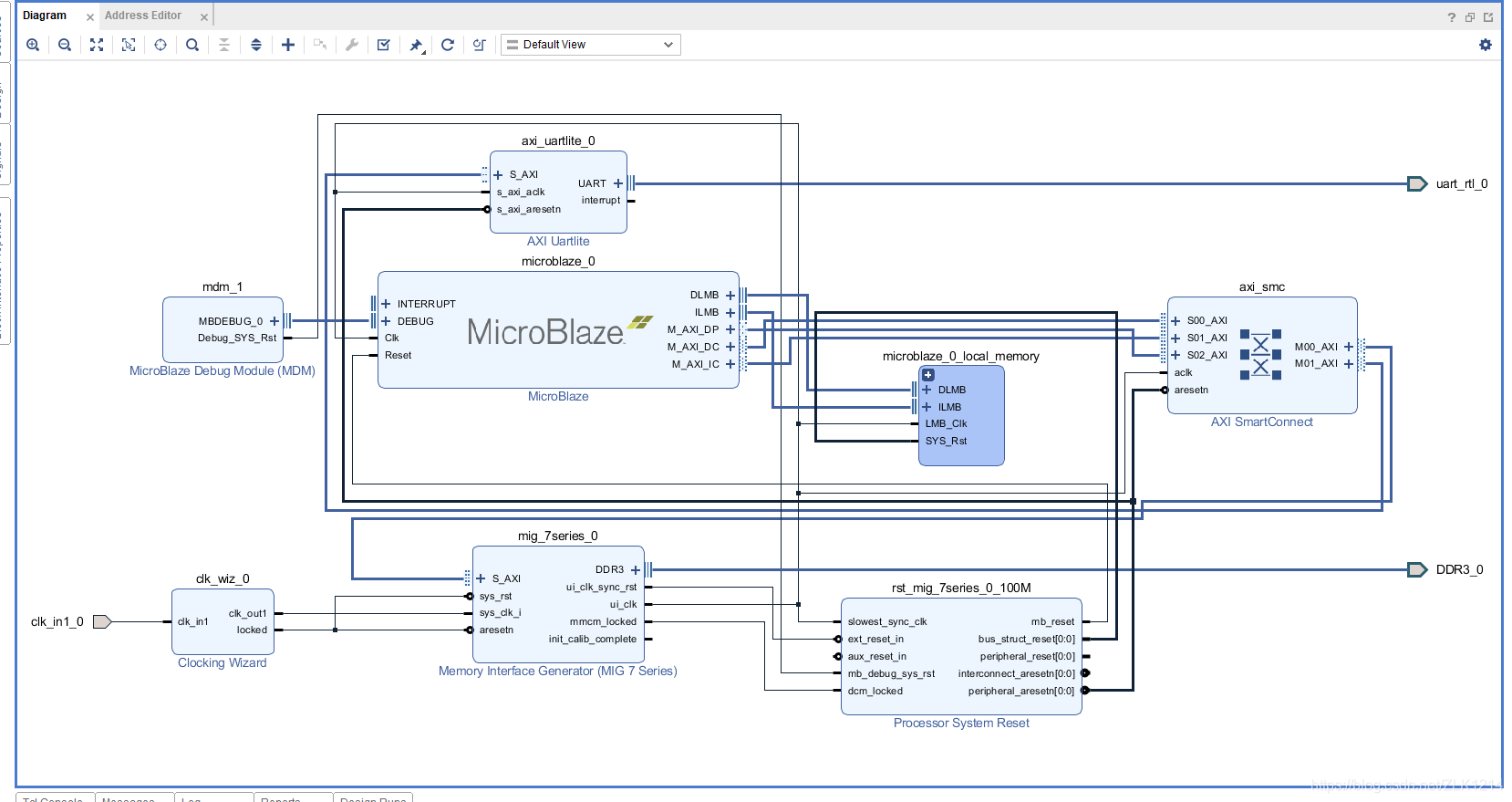
Task: Select the MicroBlaze logo block
Action: 560,331
